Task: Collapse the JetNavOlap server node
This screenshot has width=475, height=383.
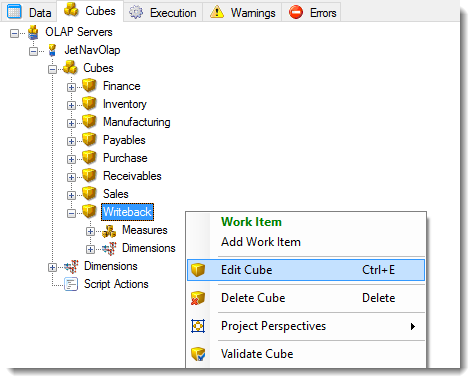Action: click(x=33, y=51)
